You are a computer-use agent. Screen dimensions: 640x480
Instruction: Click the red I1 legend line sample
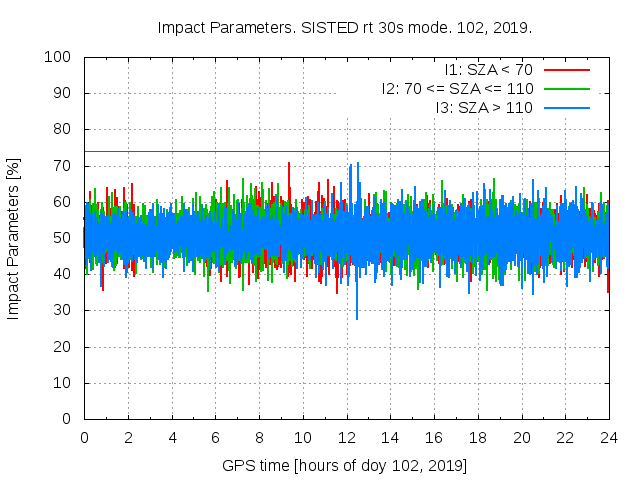[566, 70]
